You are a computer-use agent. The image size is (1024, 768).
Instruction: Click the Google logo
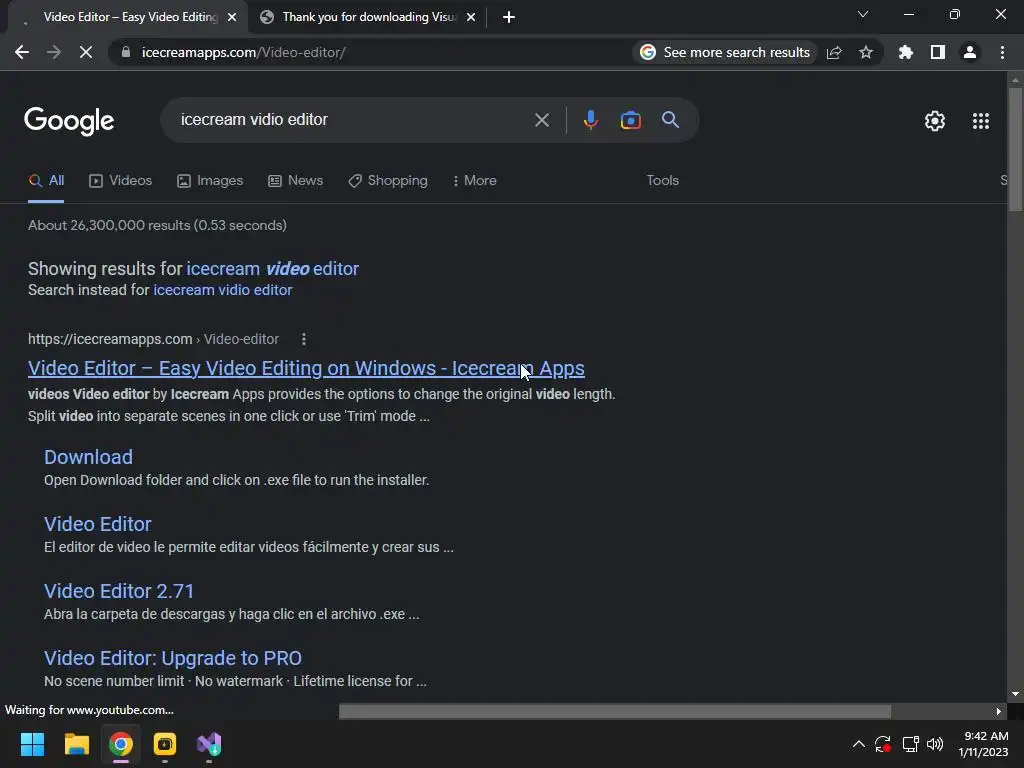click(69, 121)
